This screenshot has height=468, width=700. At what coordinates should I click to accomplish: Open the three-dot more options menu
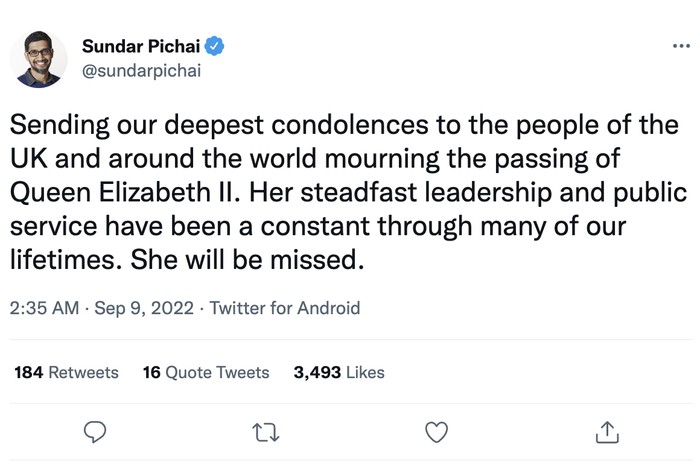(x=680, y=46)
